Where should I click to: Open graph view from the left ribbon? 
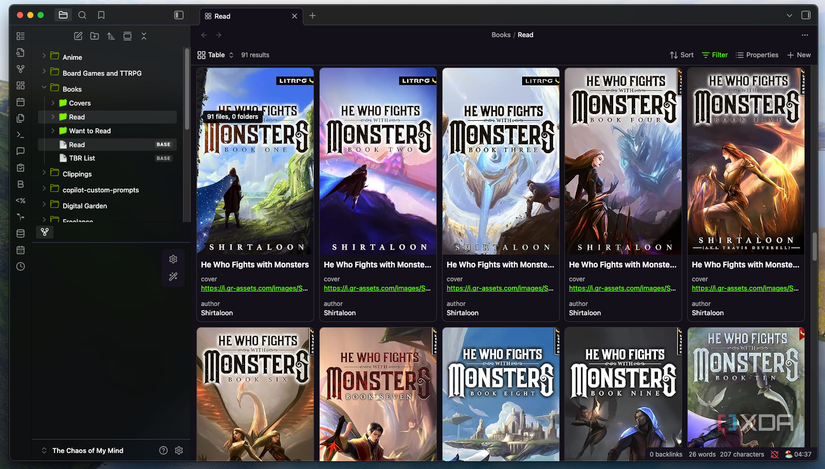pos(21,69)
